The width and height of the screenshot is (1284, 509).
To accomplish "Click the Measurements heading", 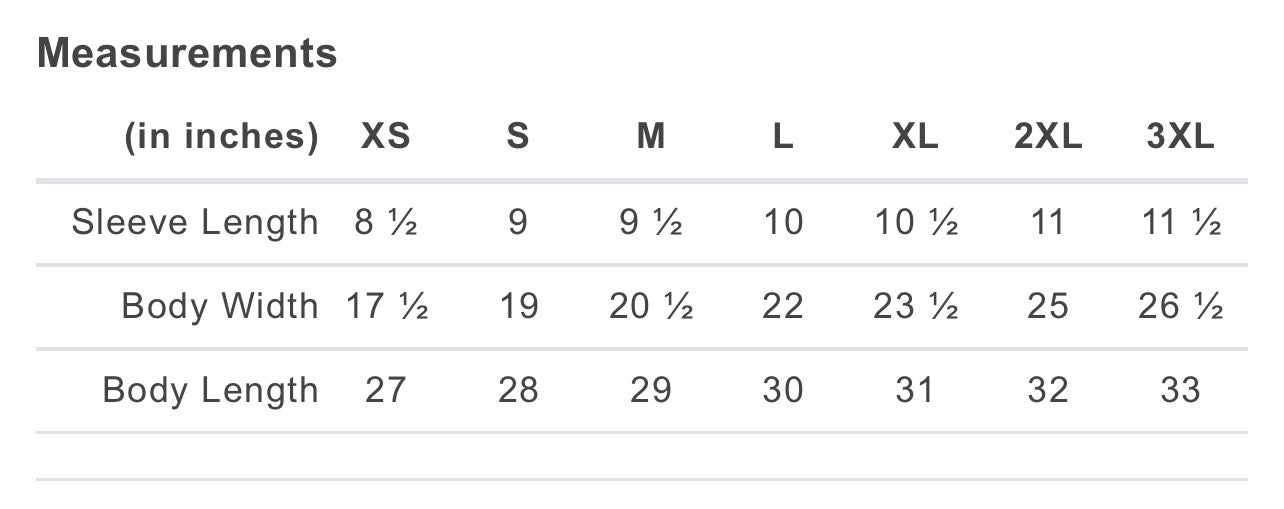I will coord(187,53).
